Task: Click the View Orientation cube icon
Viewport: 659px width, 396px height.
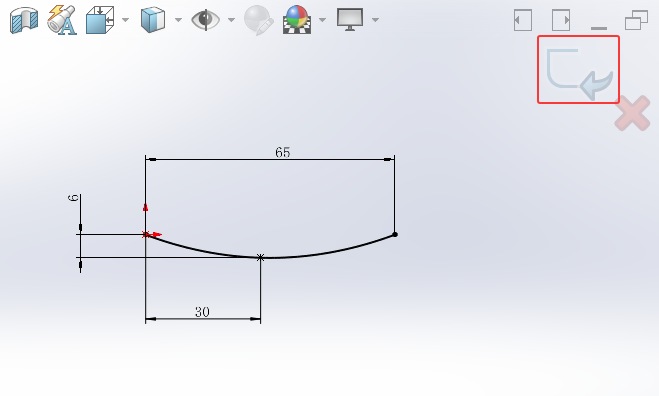Action: [100, 20]
